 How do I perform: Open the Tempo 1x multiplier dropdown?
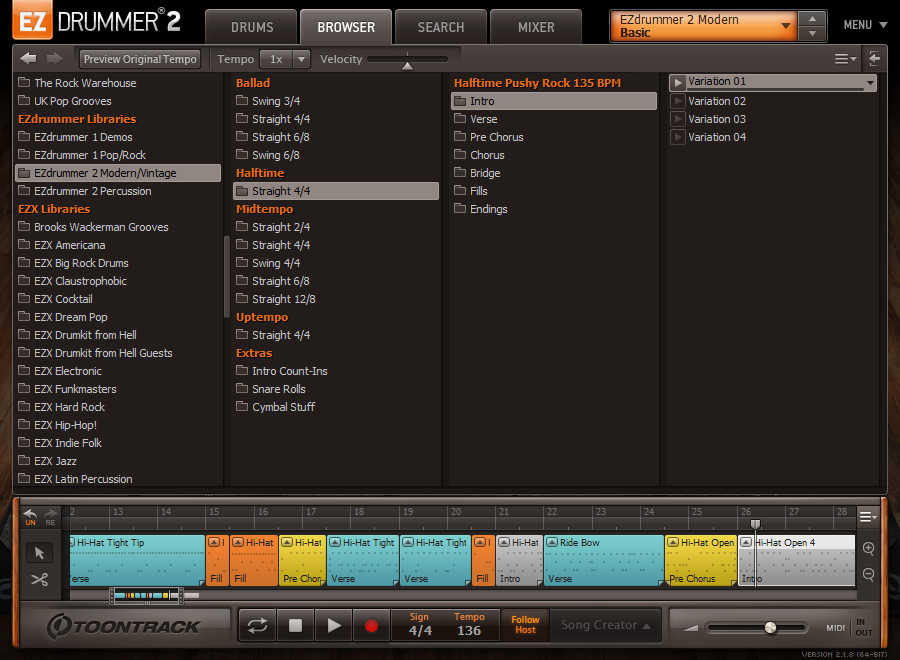[301, 59]
